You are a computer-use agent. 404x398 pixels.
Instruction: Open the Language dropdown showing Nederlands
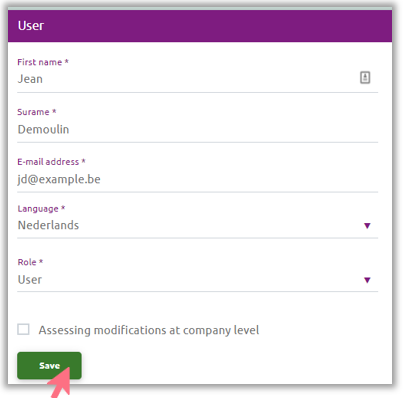point(197,226)
